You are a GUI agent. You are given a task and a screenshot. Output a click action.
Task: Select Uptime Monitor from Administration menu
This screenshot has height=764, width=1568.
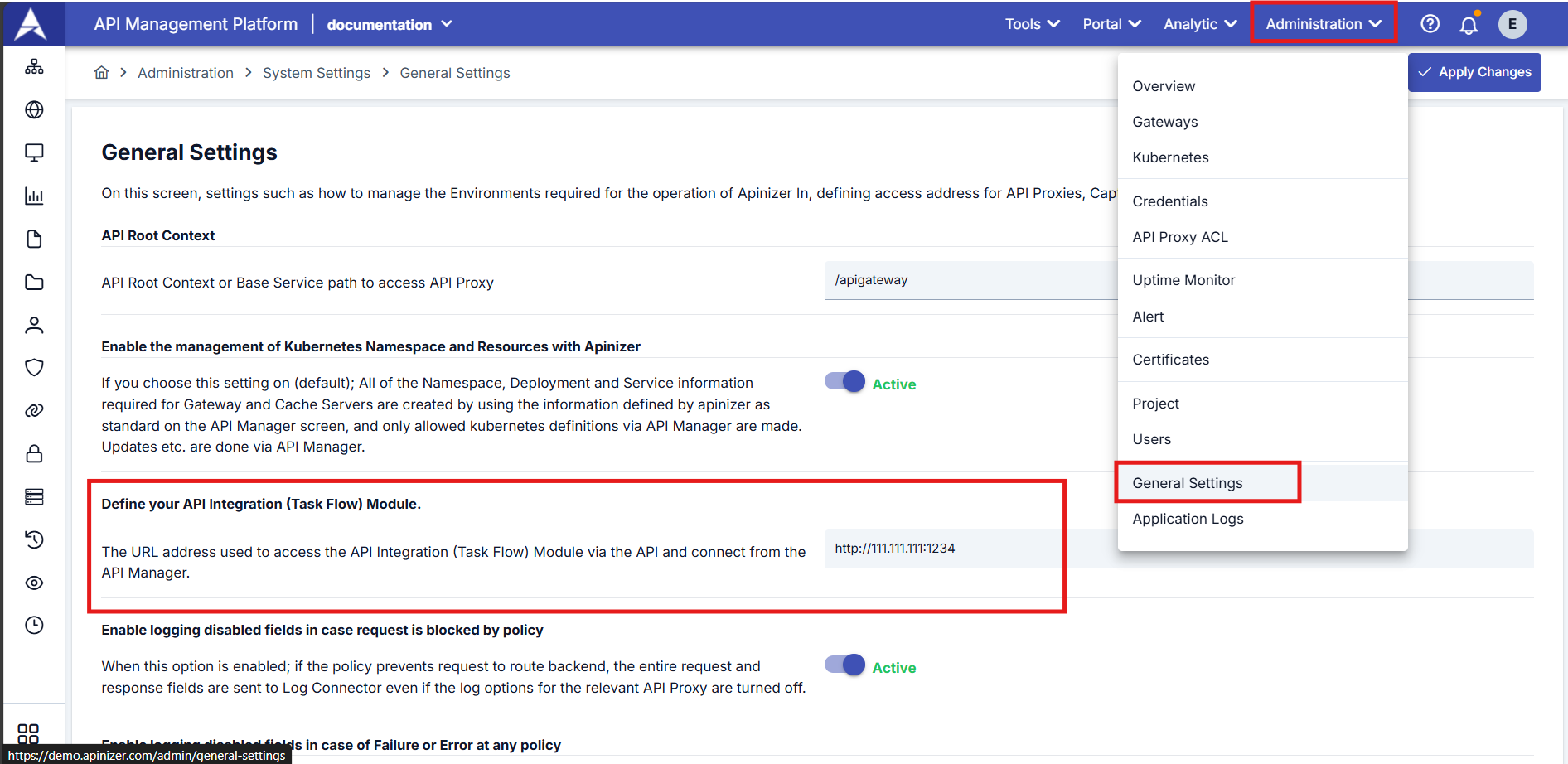pyautogui.click(x=1183, y=280)
